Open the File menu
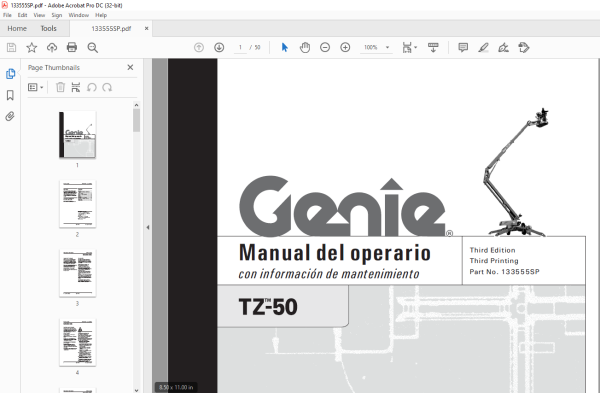This screenshot has height=393, width=600. tap(7, 15)
